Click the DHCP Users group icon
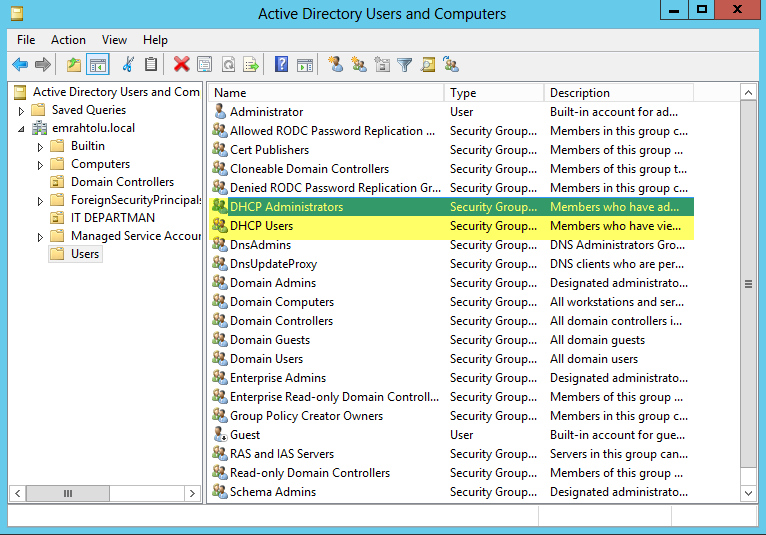 tap(220, 225)
